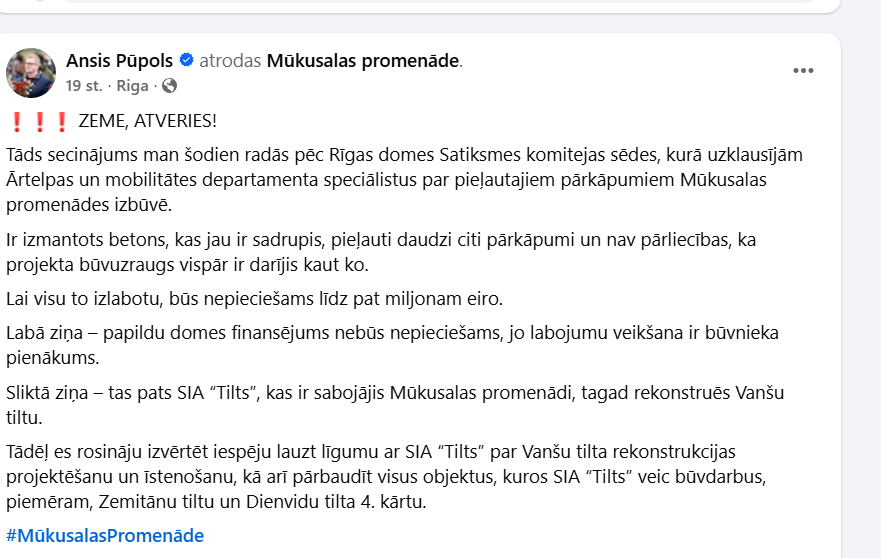Image resolution: width=881 pixels, height=558 pixels.
Task: Open the Mūkusalas promenāde location link
Action: tap(363, 61)
